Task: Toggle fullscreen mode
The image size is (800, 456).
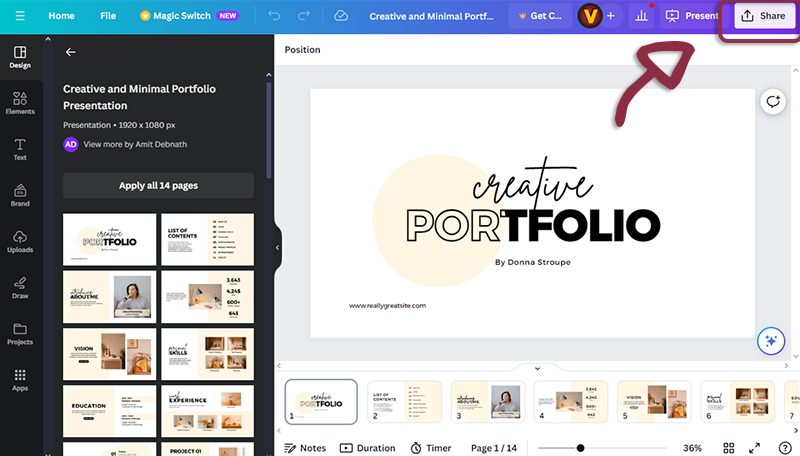Action: pos(756,448)
